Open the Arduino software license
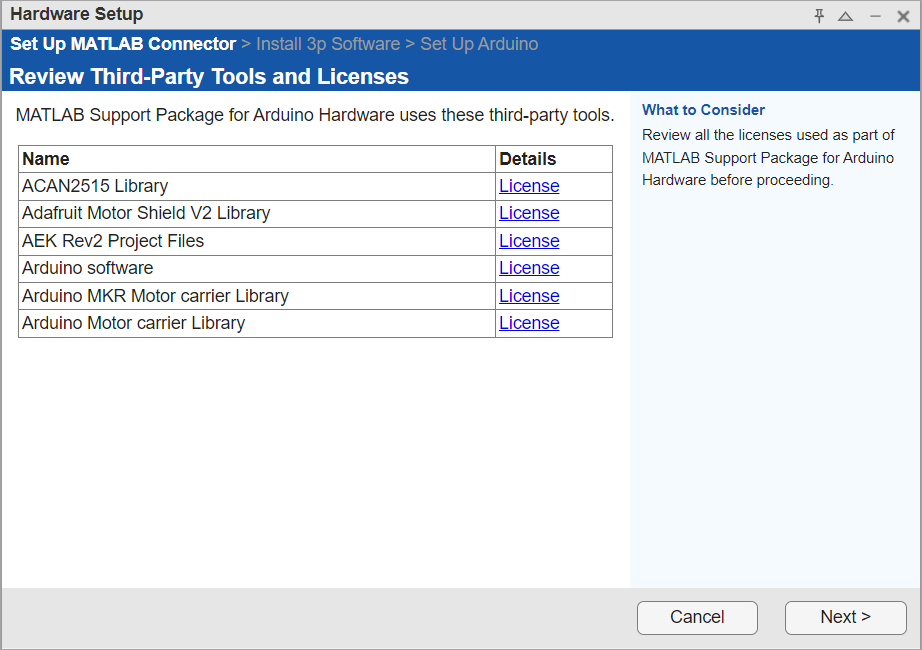 (x=529, y=268)
